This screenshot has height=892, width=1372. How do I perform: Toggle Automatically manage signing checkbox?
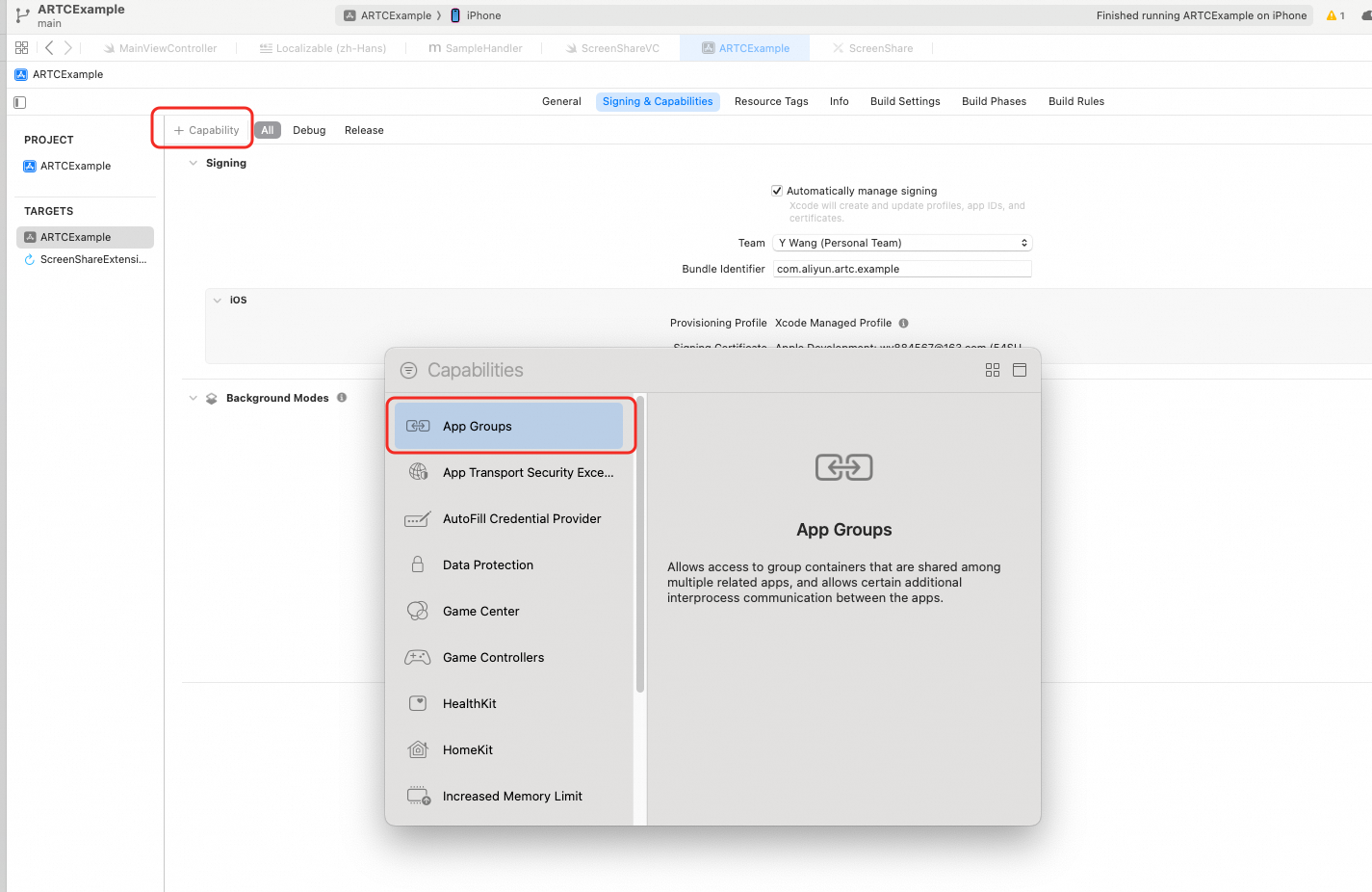(777, 191)
